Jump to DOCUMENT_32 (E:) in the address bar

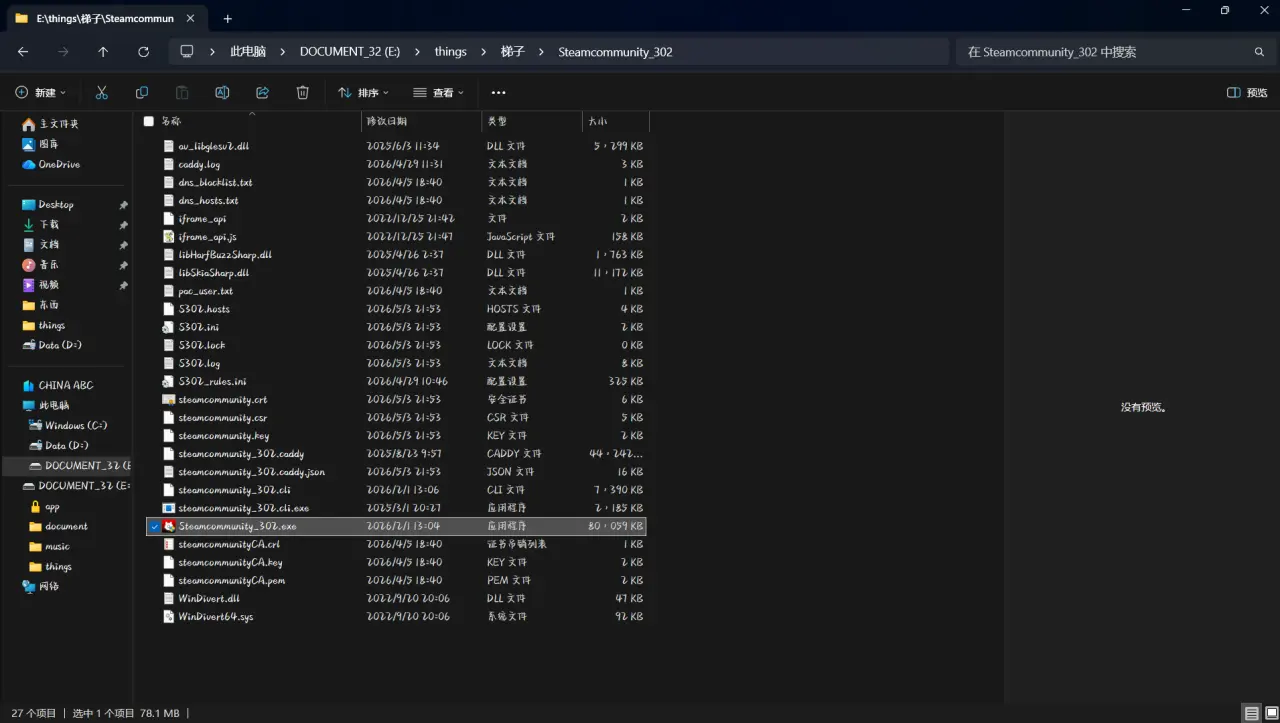pyautogui.click(x=350, y=52)
